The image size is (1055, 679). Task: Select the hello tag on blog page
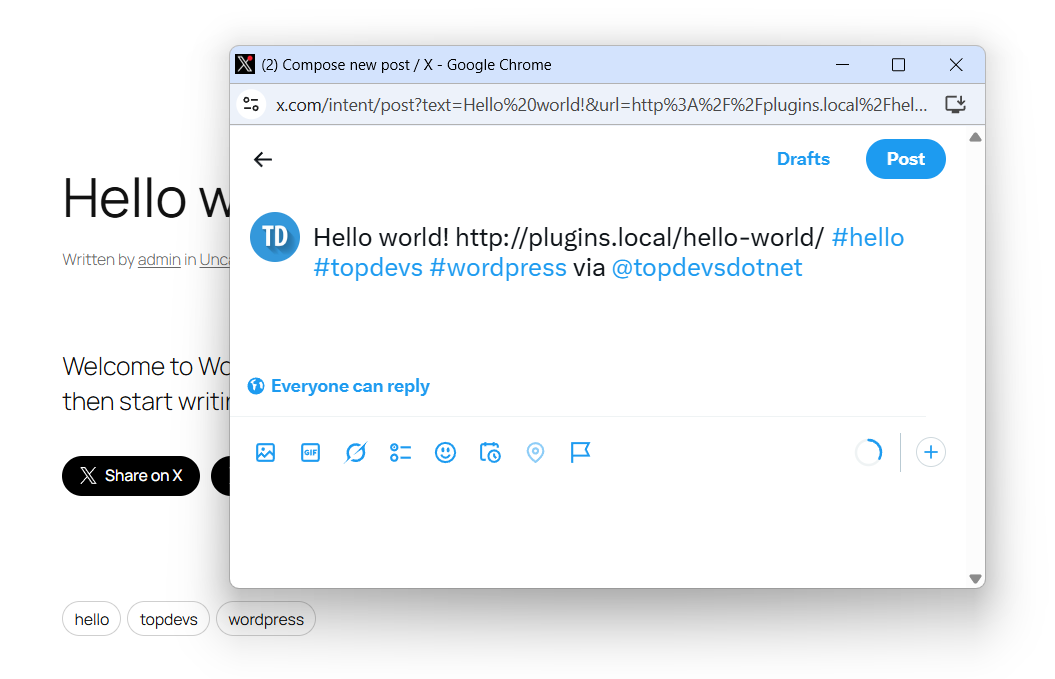coord(92,619)
